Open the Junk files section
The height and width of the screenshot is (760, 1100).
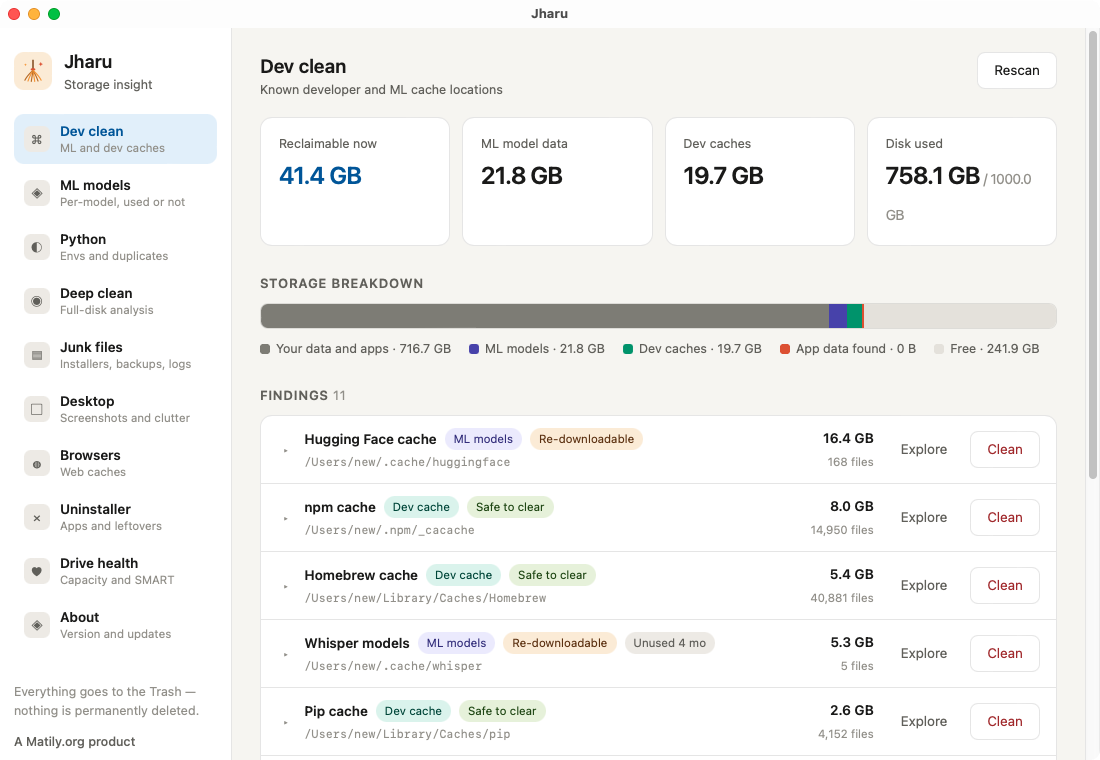(116, 355)
